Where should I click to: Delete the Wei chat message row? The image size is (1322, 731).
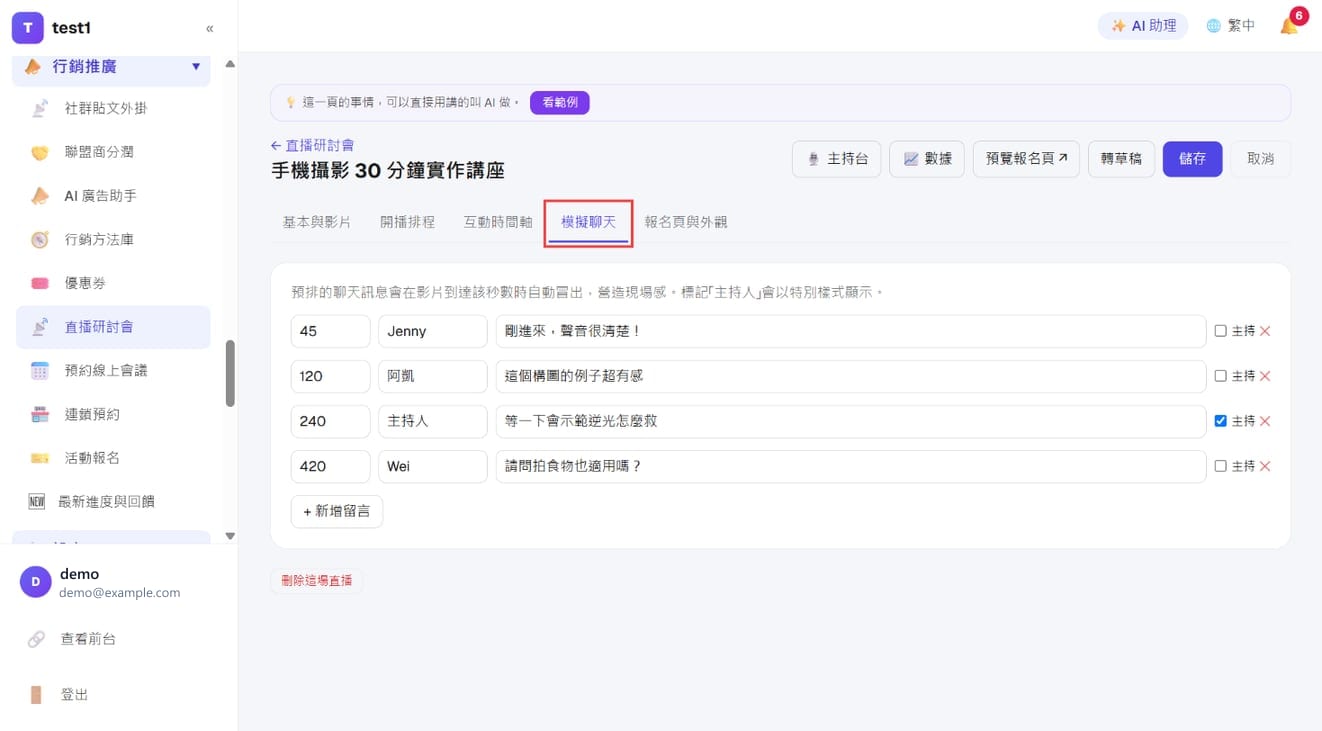click(1265, 466)
